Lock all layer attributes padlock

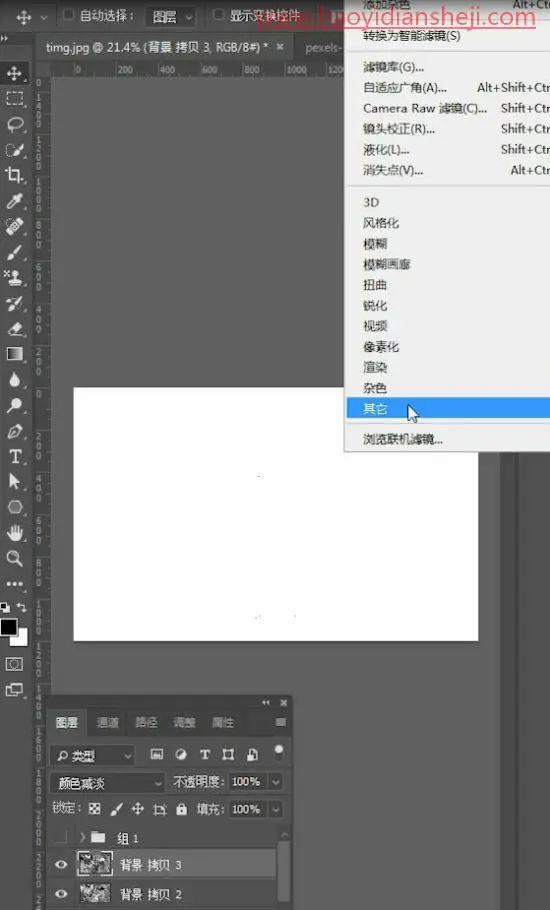(182, 809)
